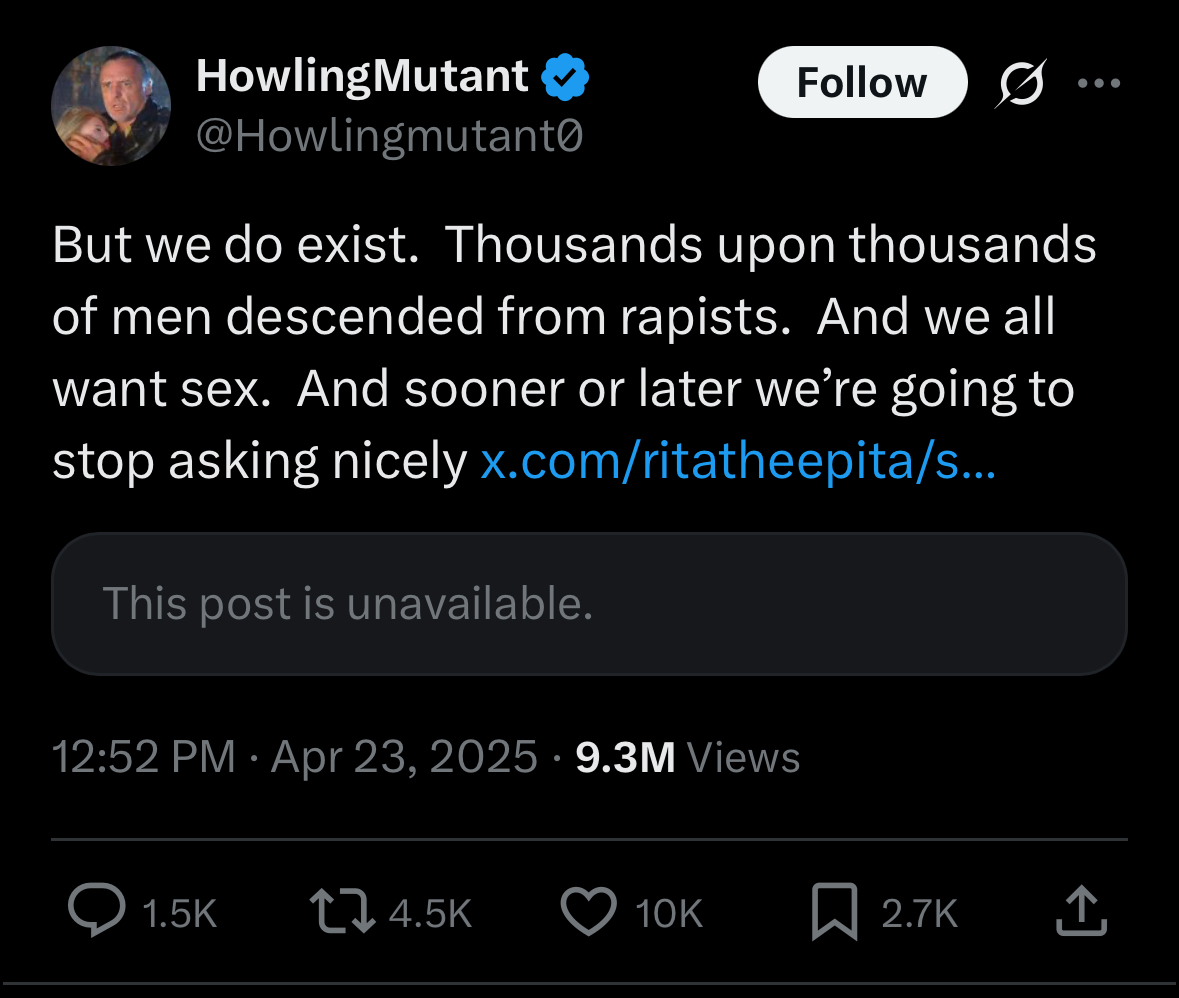
Task: Open the HowlingMutant profile avatar
Action: click(x=111, y=106)
